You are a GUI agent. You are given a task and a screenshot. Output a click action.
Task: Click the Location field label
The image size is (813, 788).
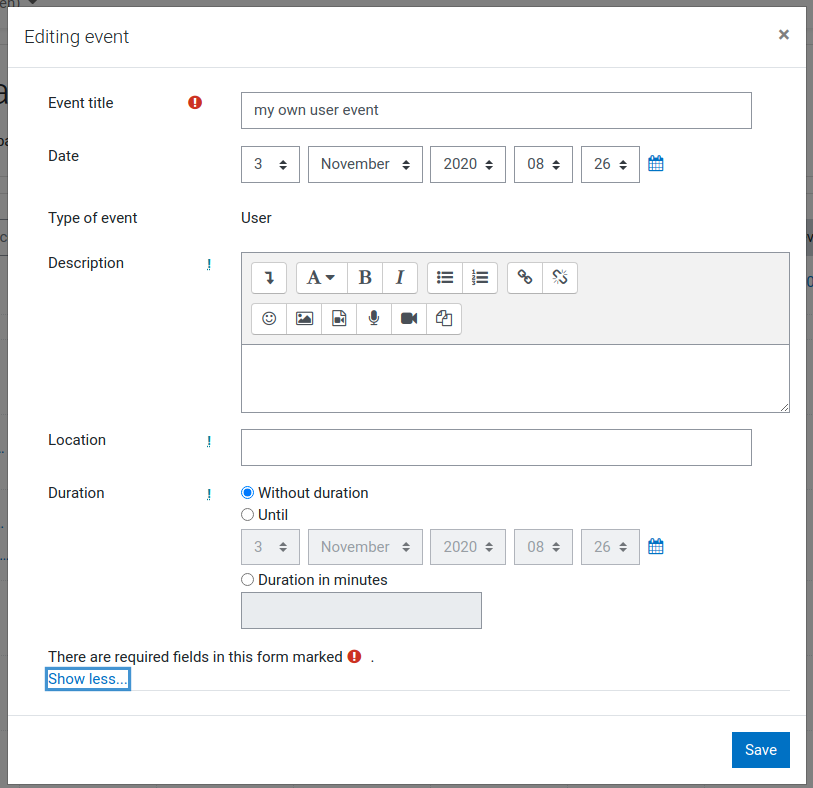(x=77, y=440)
